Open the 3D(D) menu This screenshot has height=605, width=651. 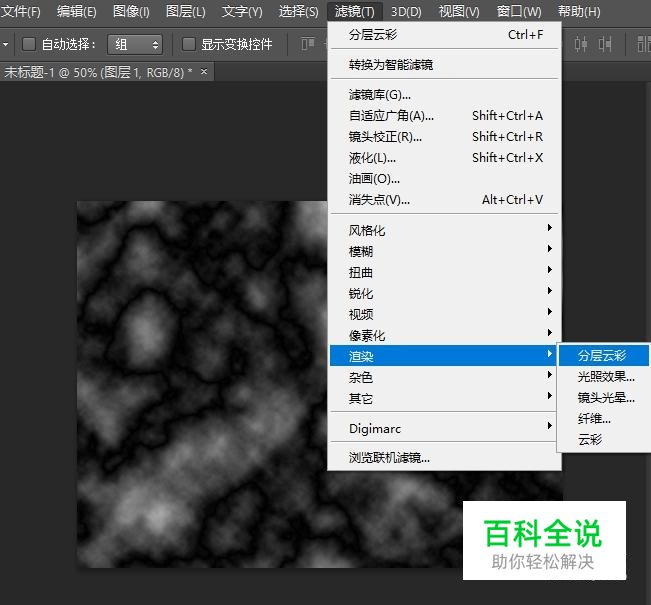[x=406, y=11]
